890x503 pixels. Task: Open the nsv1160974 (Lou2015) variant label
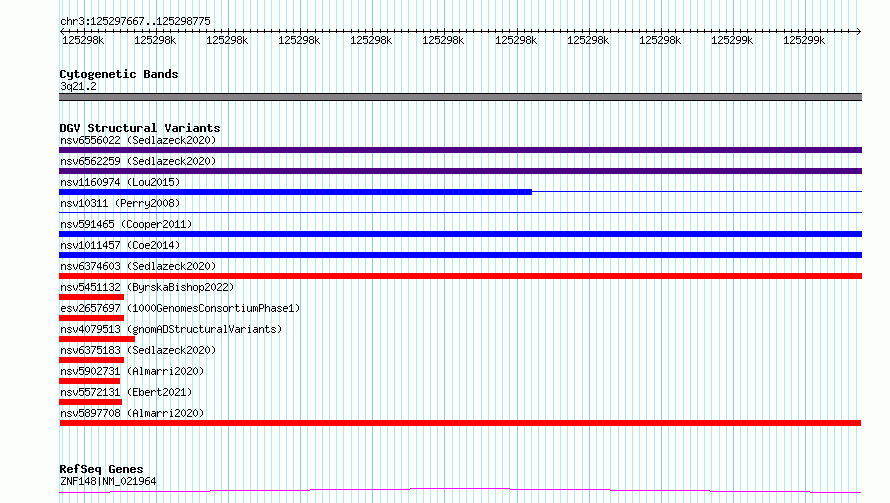click(x=120, y=182)
